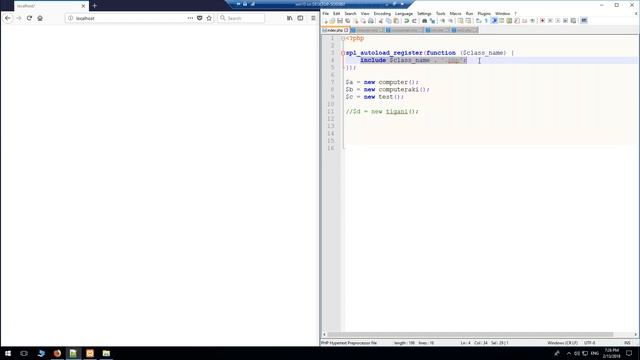Viewport: 640px width, 360px height.
Task: Save the current file via toolbar icon
Action: click(x=340, y=20)
